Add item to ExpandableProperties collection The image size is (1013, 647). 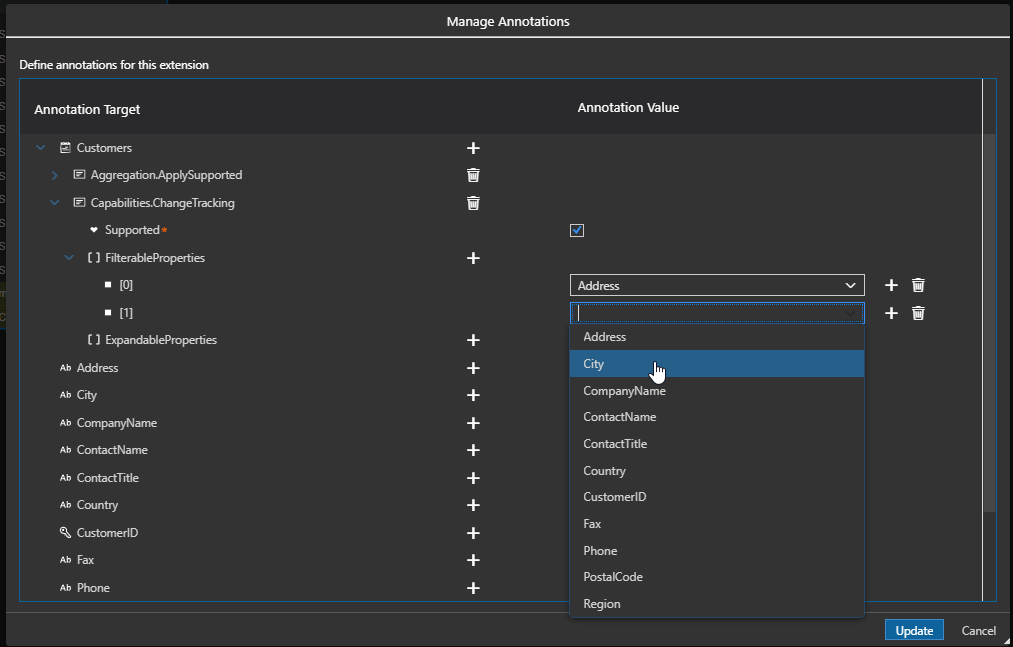point(473,340)
